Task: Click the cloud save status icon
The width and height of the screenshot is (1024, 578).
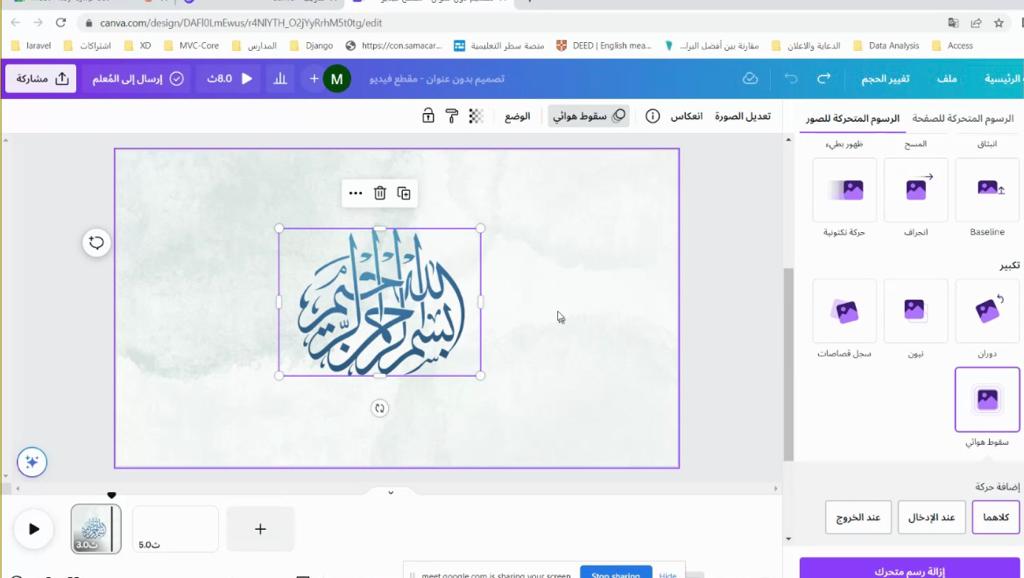Action: pos(750,78)
